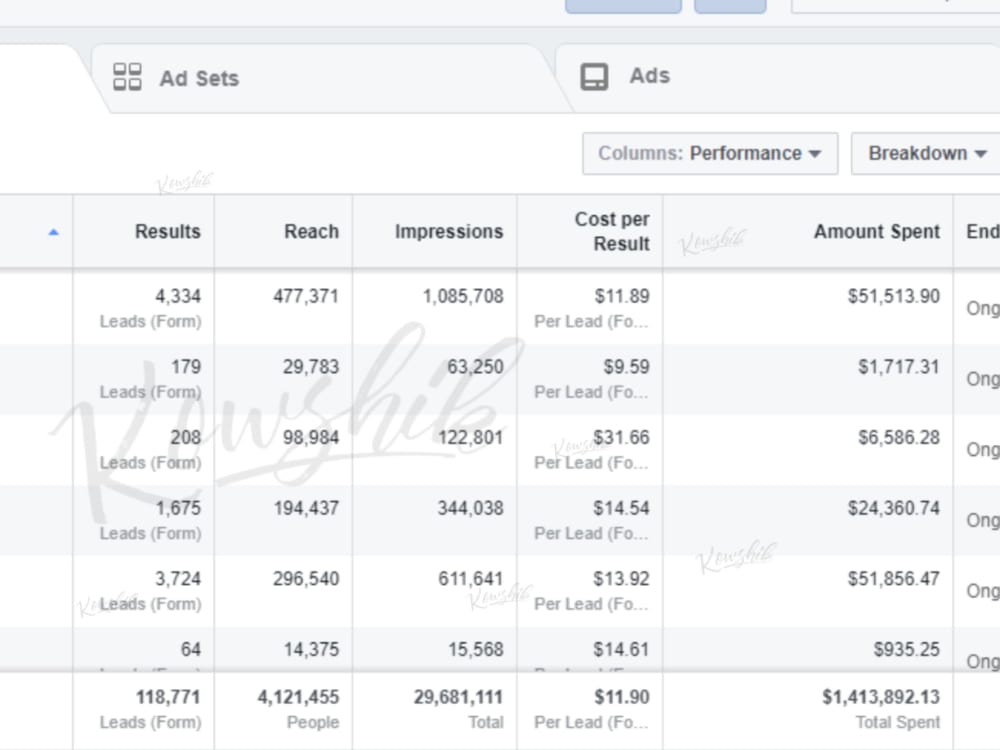Viewport: 1000px width, 750px height.
Task: Sort by the Reach column header
Action: pyautogui.click(x=311, y=231)
